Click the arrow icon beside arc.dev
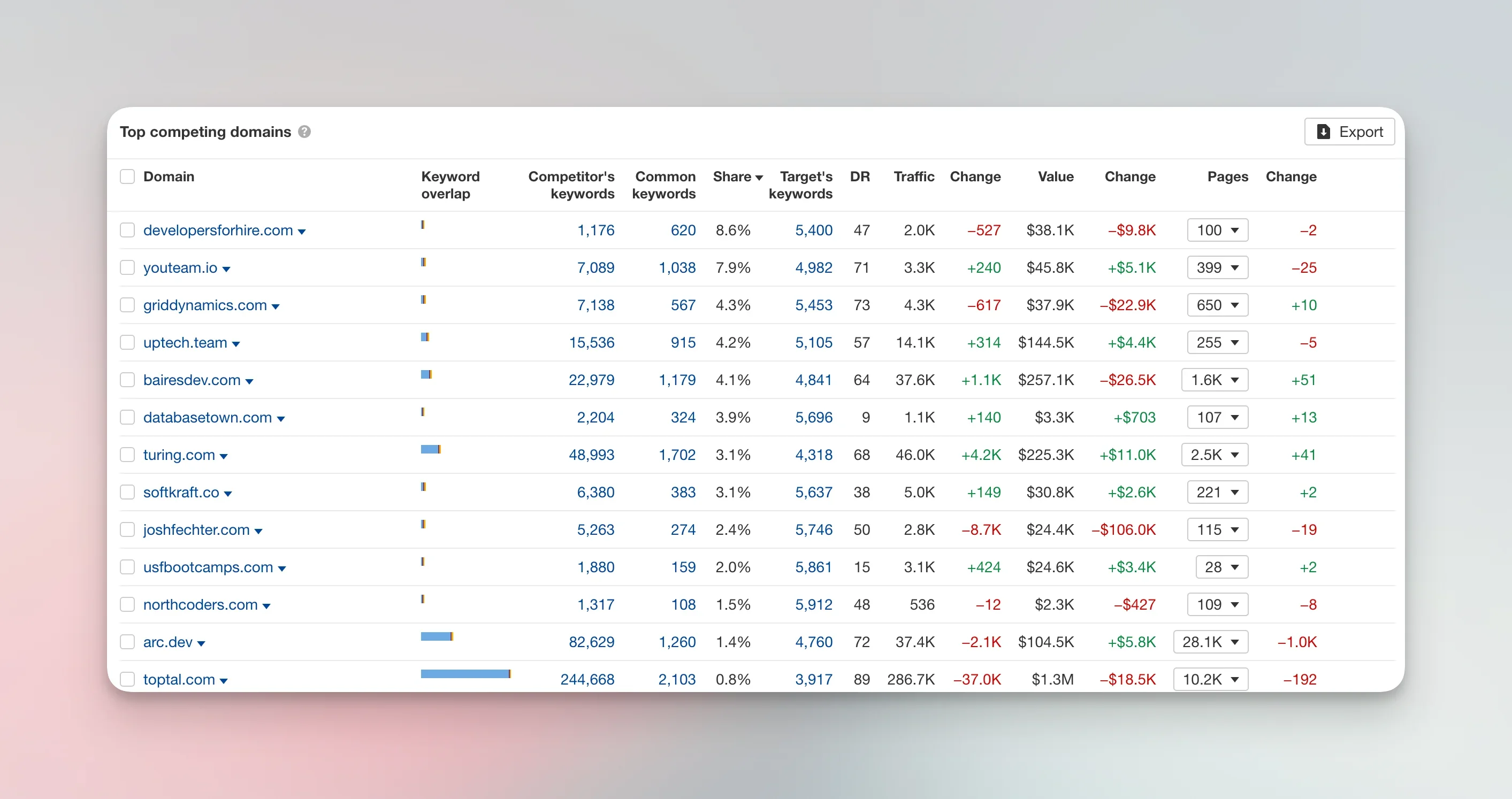Screen dimensions: 1512x799 pyautogui.click(x=201, y=643)
